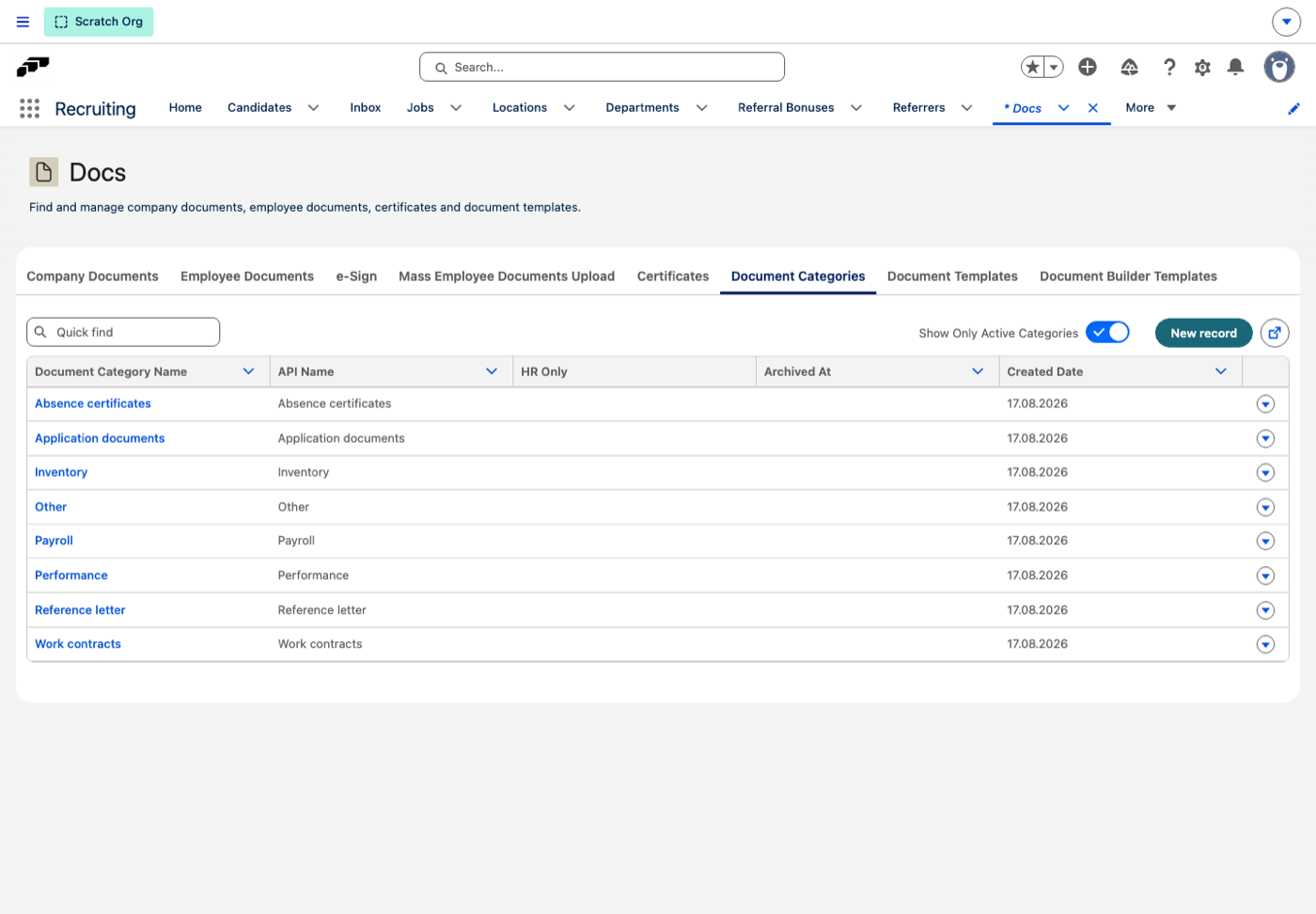Click the company logo icon
1316x914 pixels.
[x=33, y=67]
